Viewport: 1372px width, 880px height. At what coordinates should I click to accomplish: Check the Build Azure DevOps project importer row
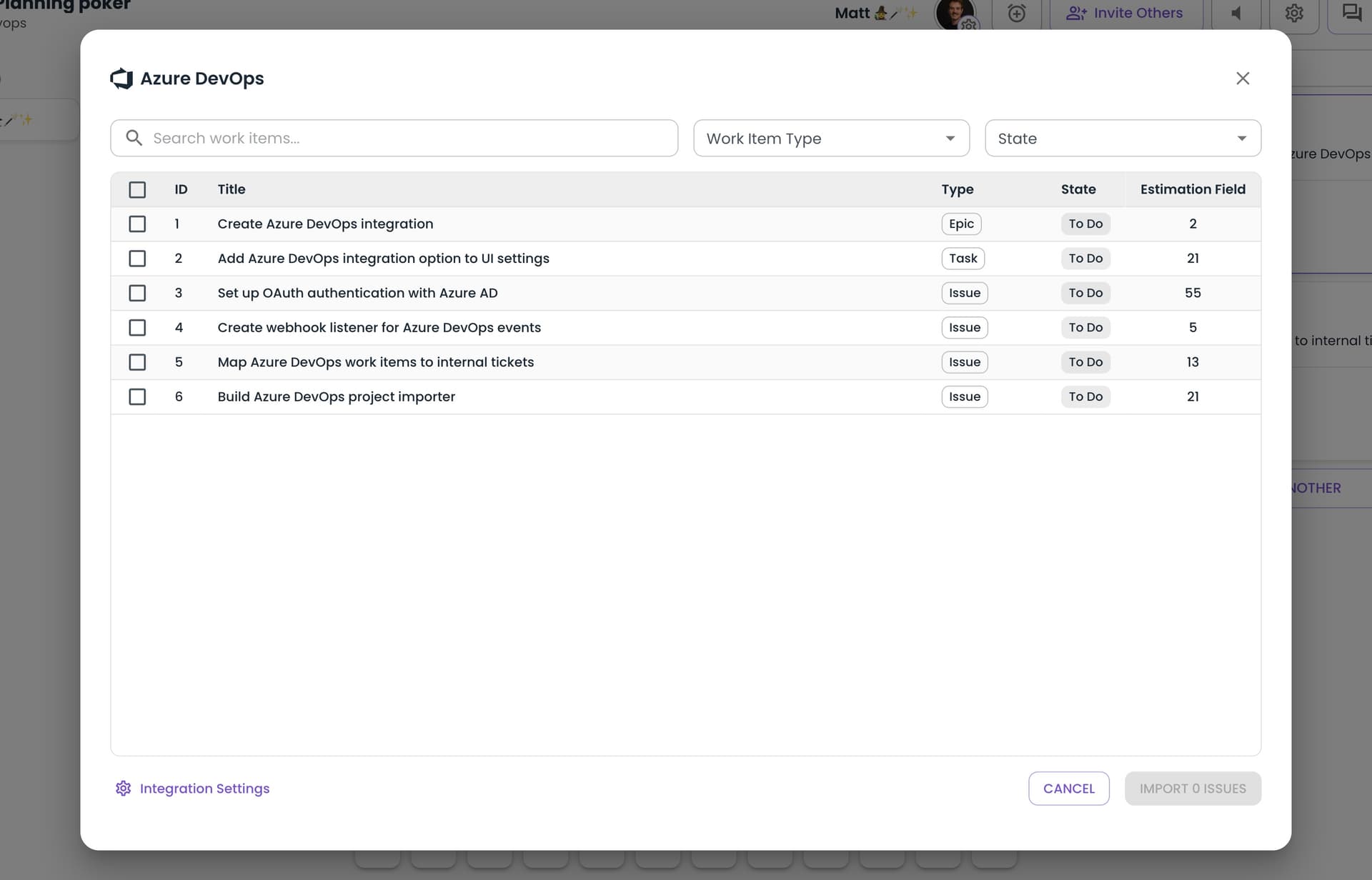pyautogui.click(x=137, y=396)
